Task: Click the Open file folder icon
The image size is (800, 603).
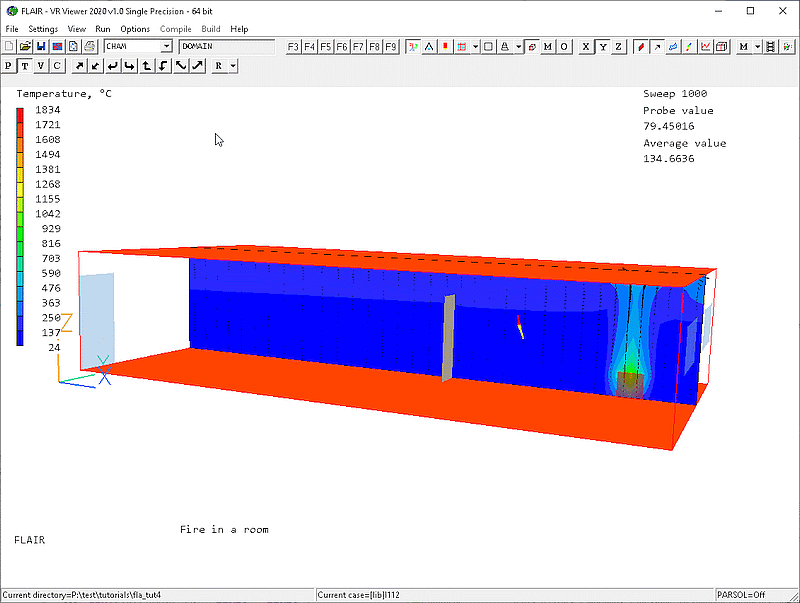Action: [x=25, y=46]
